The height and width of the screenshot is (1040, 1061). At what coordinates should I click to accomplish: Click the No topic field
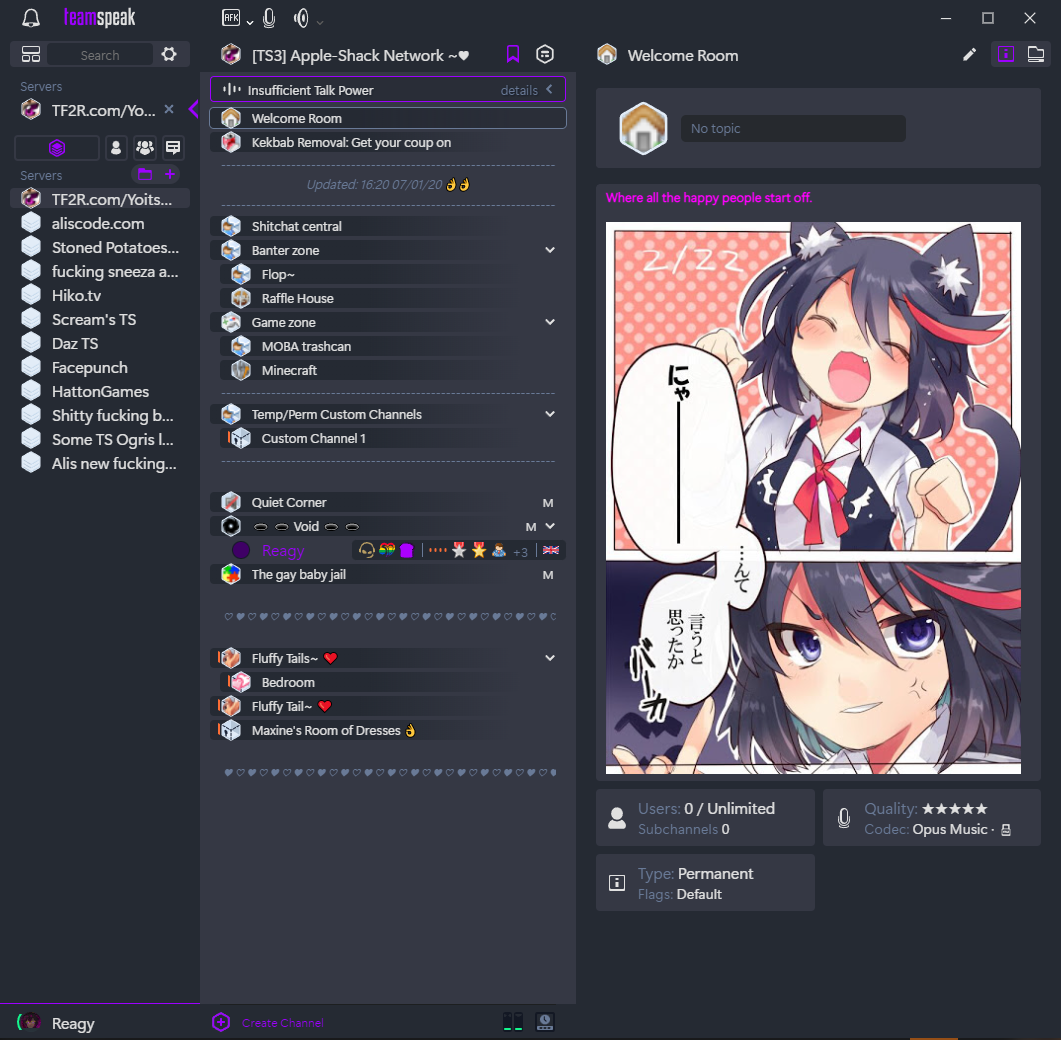coord(793,129)
